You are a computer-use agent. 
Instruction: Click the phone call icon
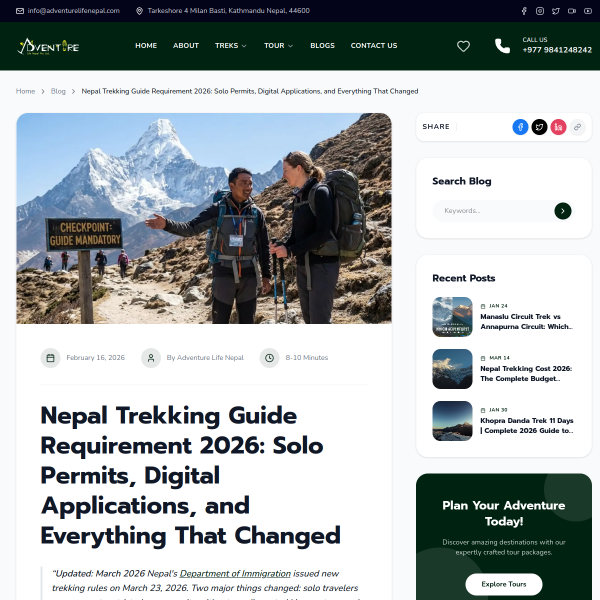coord(502,46)
